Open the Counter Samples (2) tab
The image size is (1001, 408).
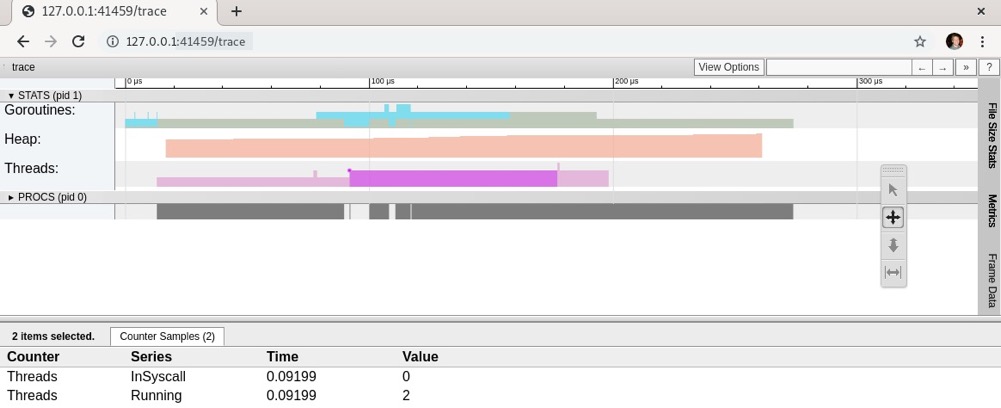pos(167,336)
